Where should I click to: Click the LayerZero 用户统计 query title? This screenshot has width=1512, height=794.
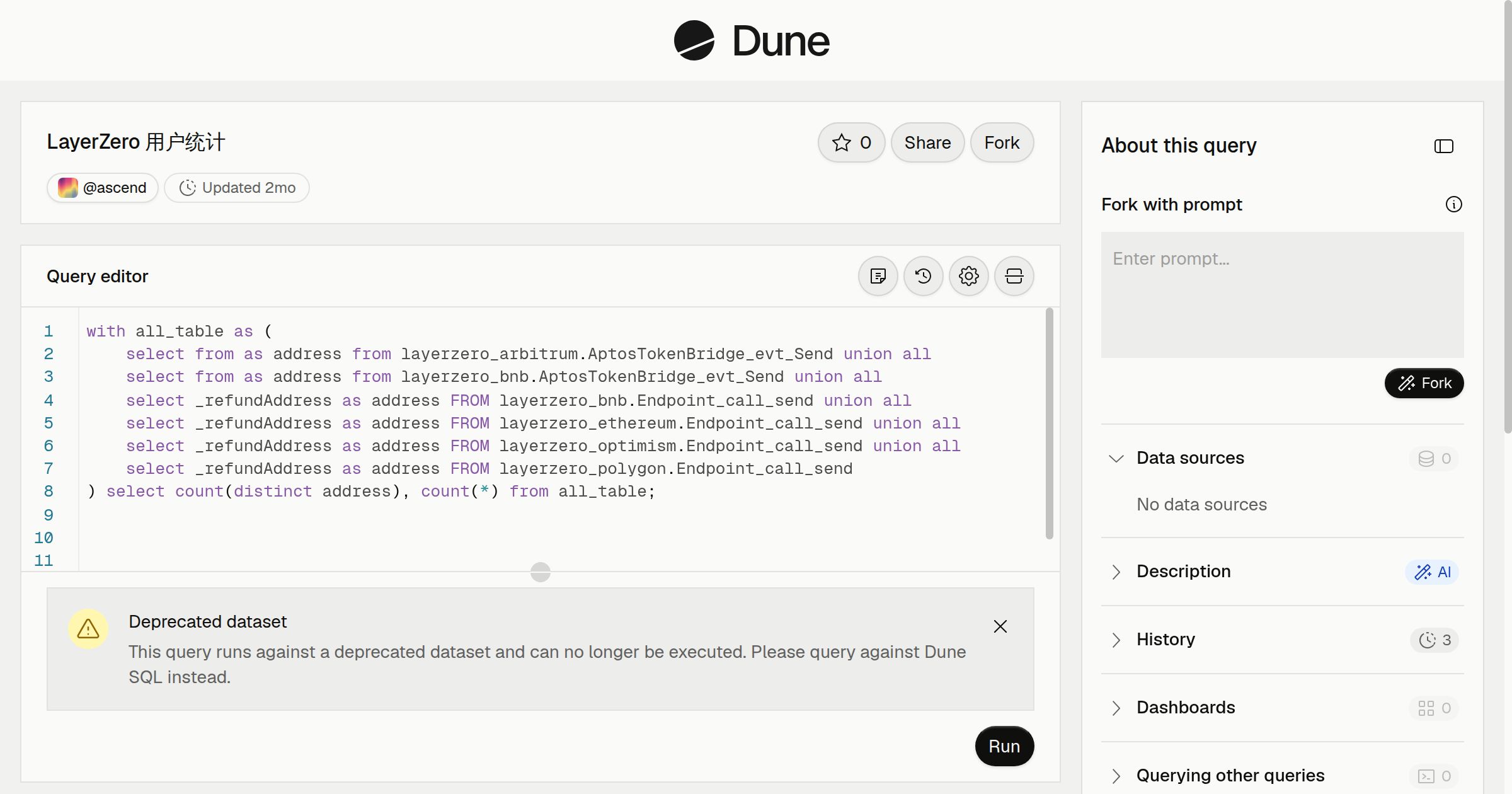tap(136, 142)
